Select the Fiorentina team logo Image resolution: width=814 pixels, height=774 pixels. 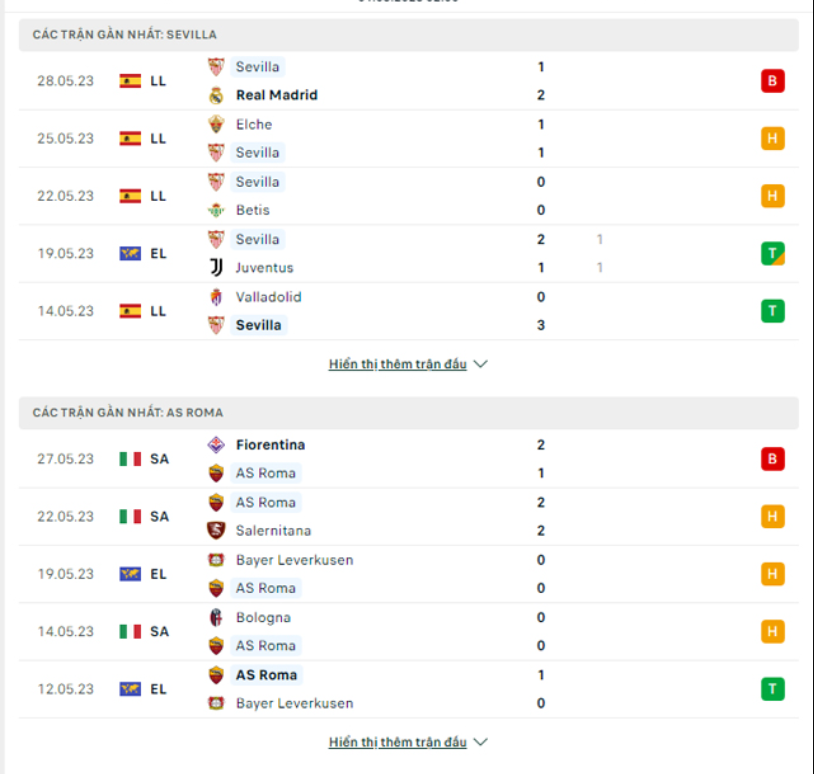[216, 445]
